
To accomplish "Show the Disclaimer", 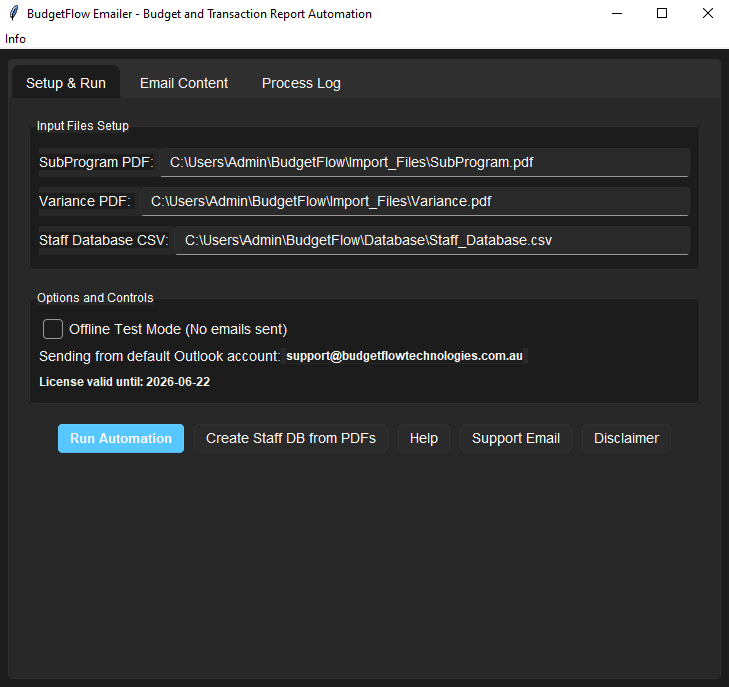I will [x=626, y=438].
